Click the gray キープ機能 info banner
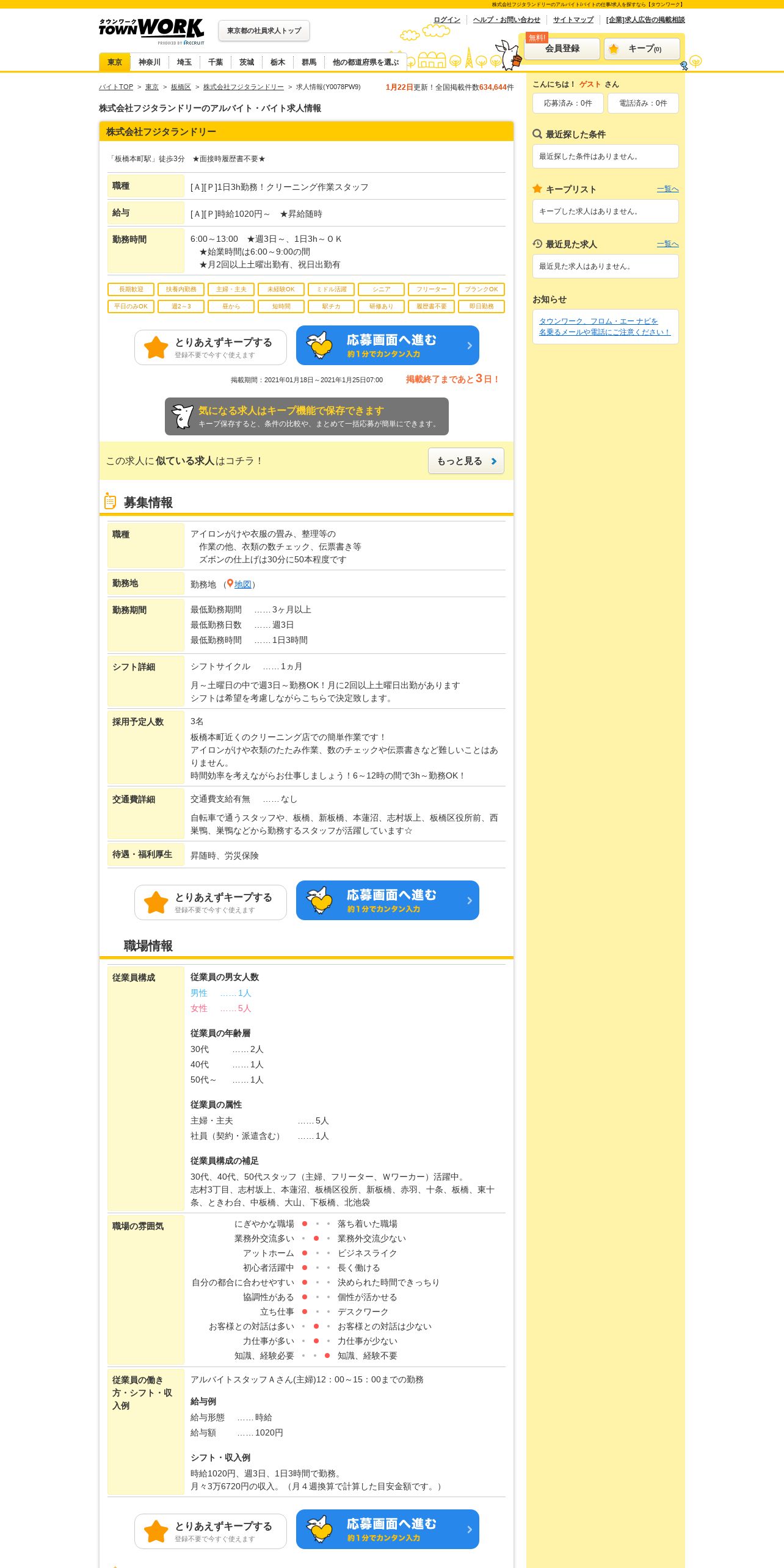 coord(307,416)
